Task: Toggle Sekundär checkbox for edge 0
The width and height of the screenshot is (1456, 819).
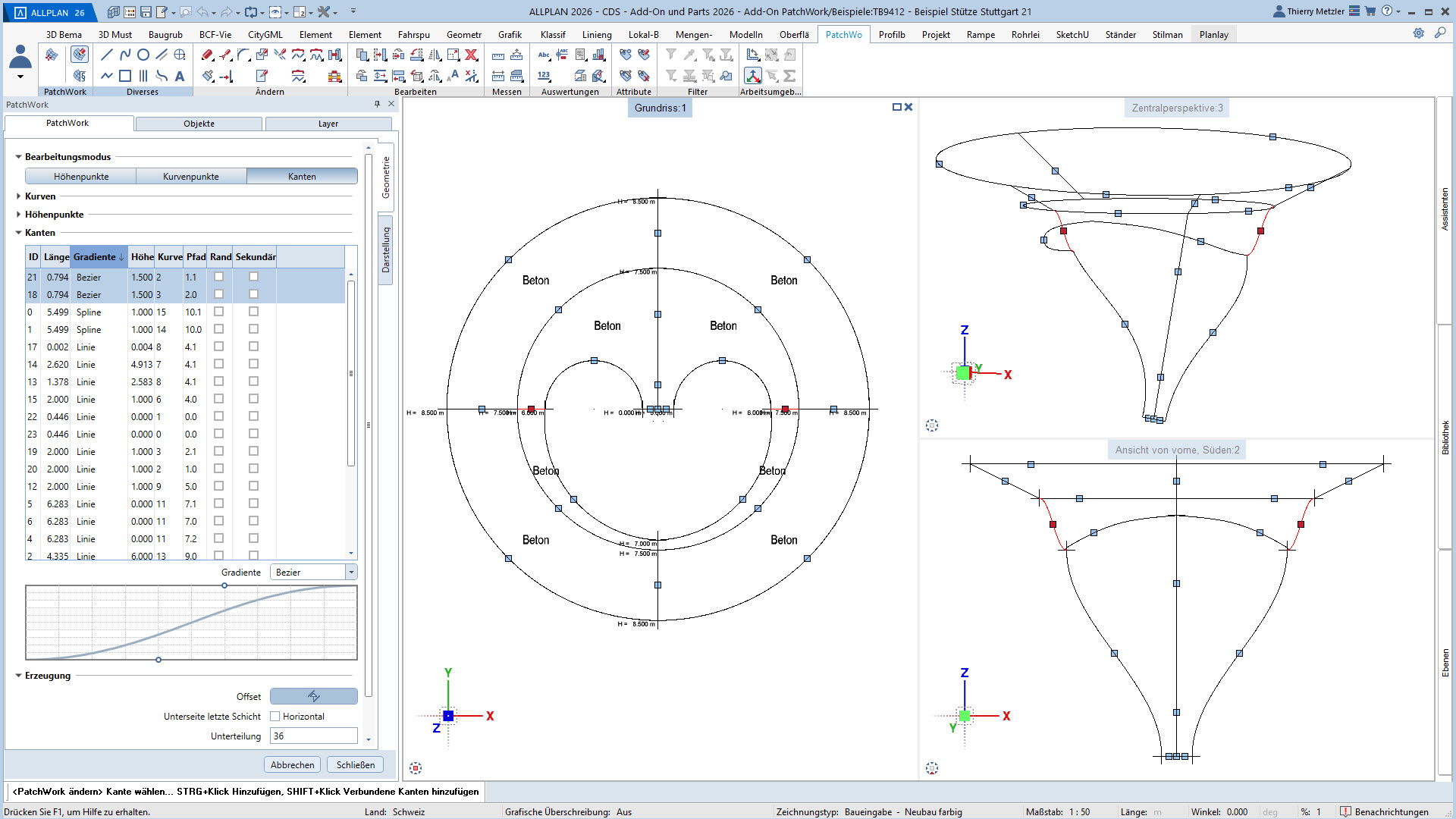Action: (x=254, y=312)
